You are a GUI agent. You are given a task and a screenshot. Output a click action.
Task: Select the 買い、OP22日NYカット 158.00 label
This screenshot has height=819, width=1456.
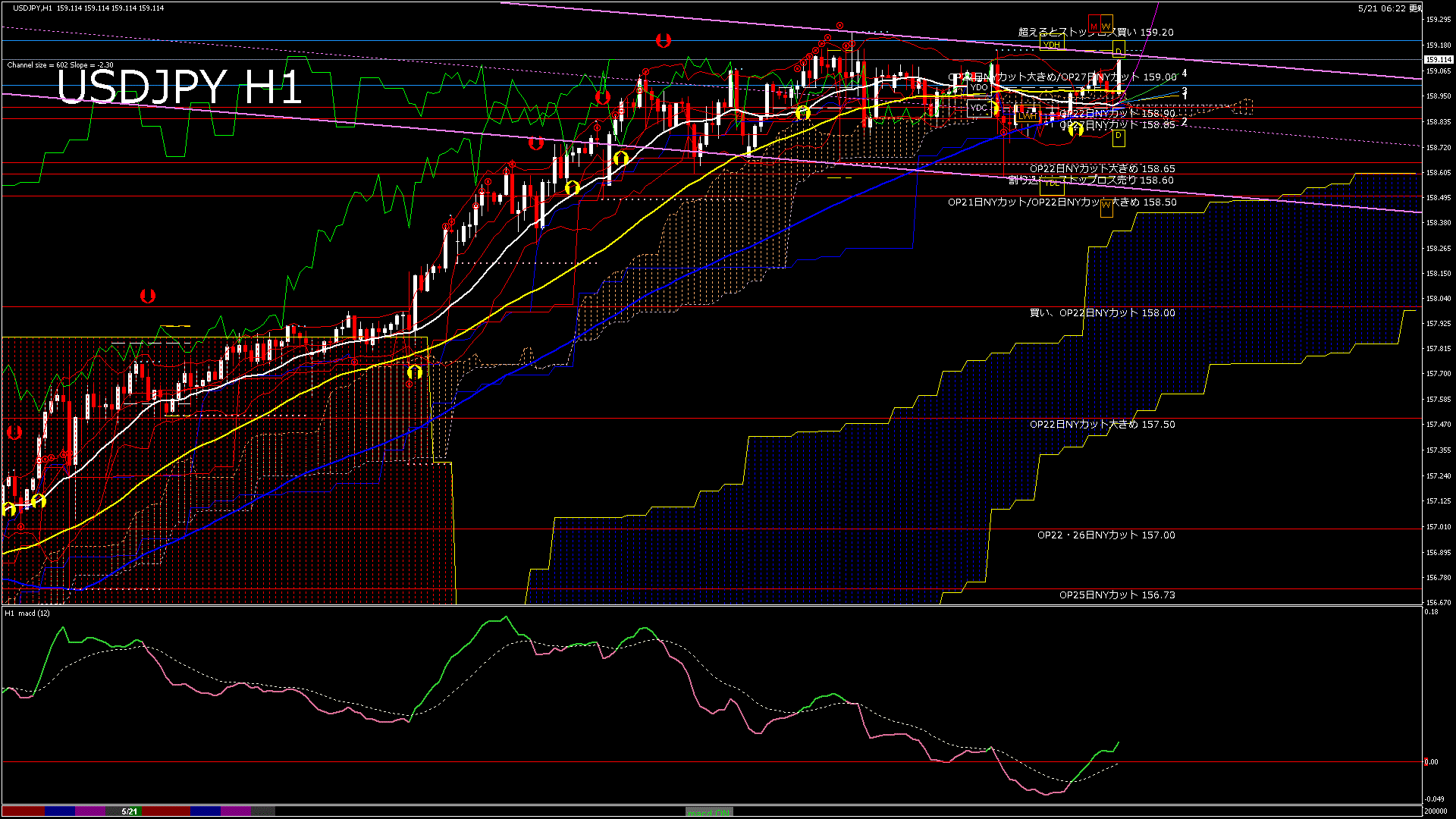coord(1103,313)
